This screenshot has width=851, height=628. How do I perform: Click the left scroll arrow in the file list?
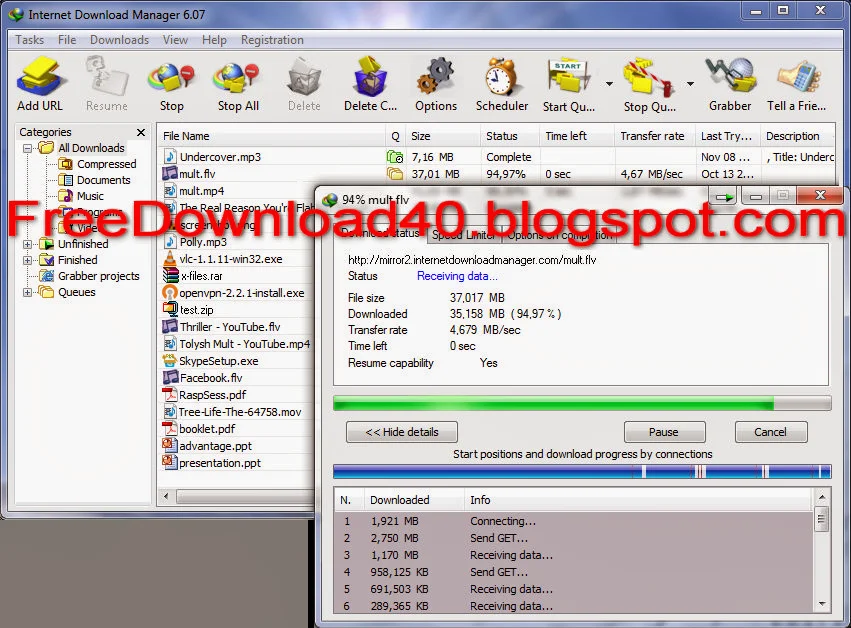tap(166, 496)
